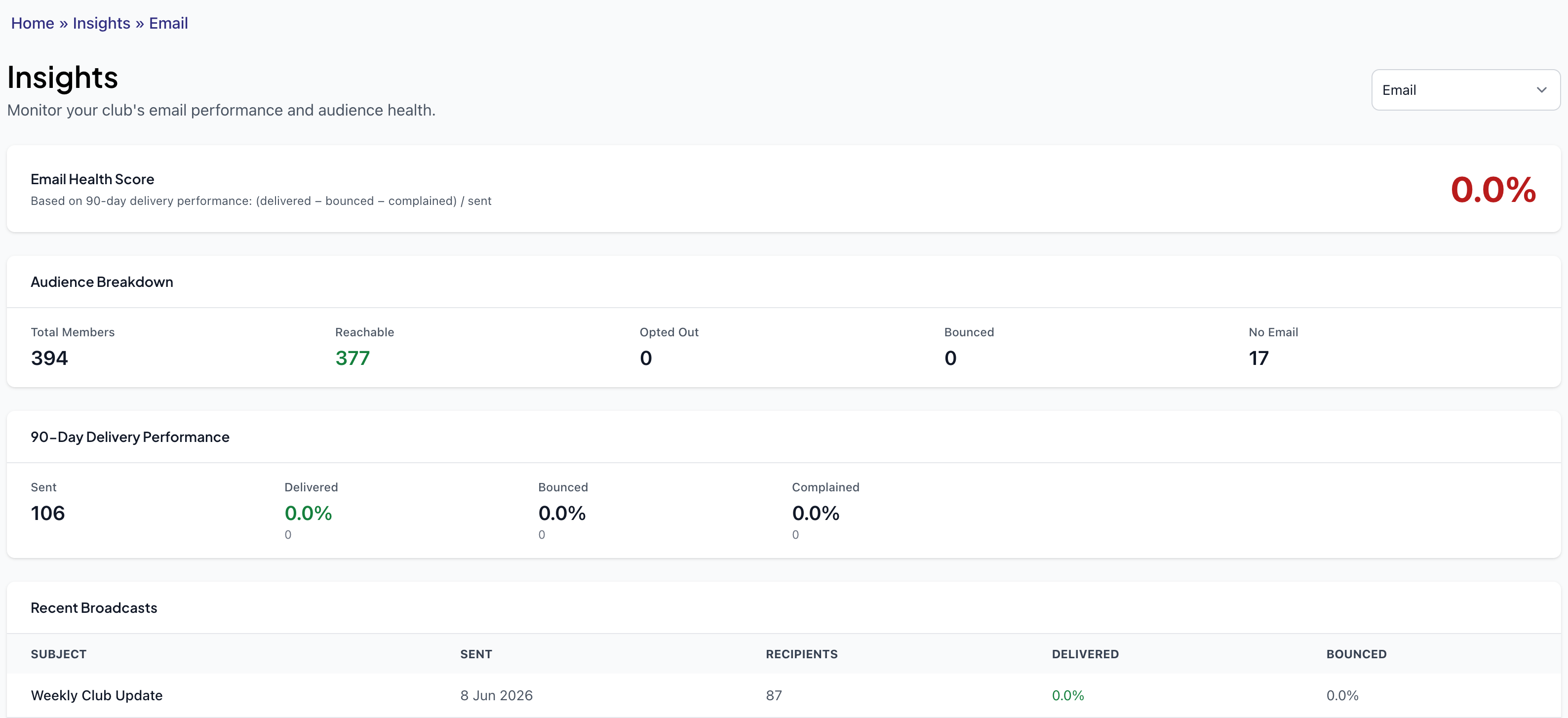Open the Home breadcrumb link
The image size is (1568, 718).
tap(32, 23)
